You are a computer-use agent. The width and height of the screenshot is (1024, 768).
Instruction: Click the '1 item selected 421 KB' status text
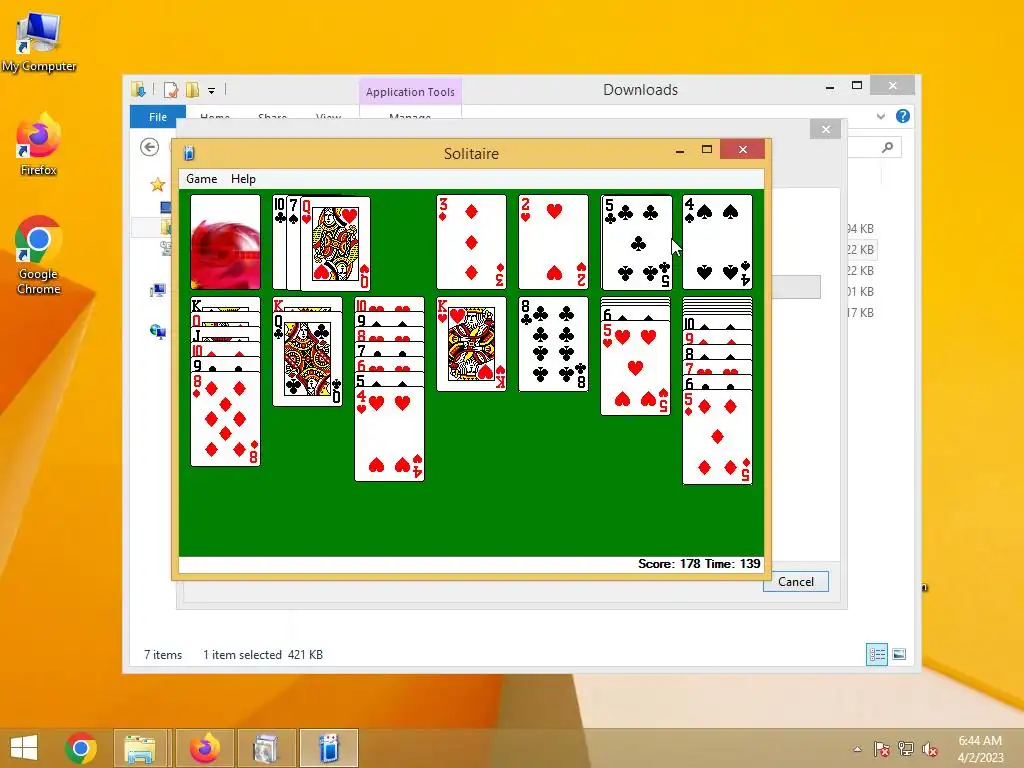coord(263,654)
